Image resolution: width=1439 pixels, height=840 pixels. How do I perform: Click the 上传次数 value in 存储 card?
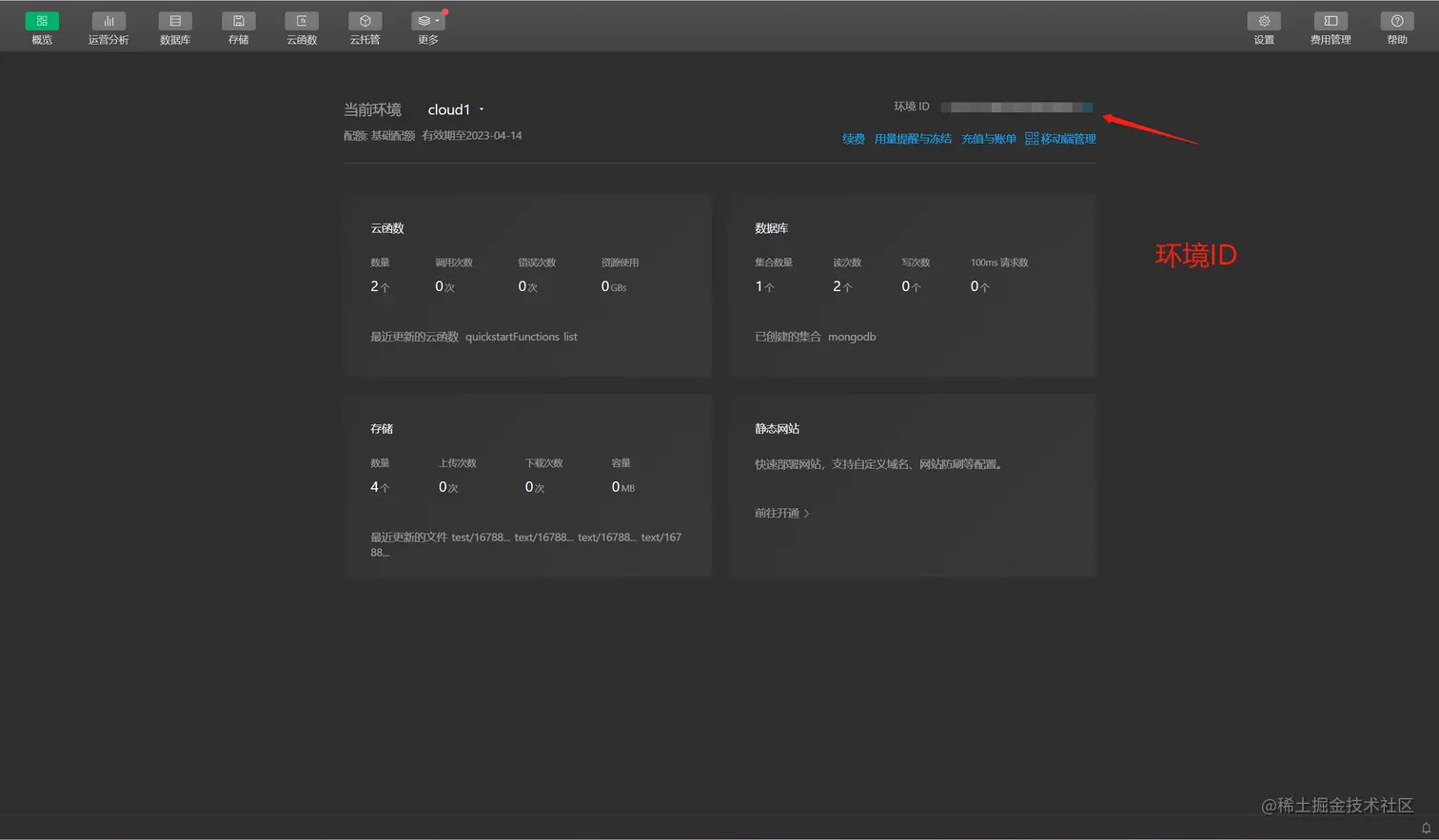[448, 487]
